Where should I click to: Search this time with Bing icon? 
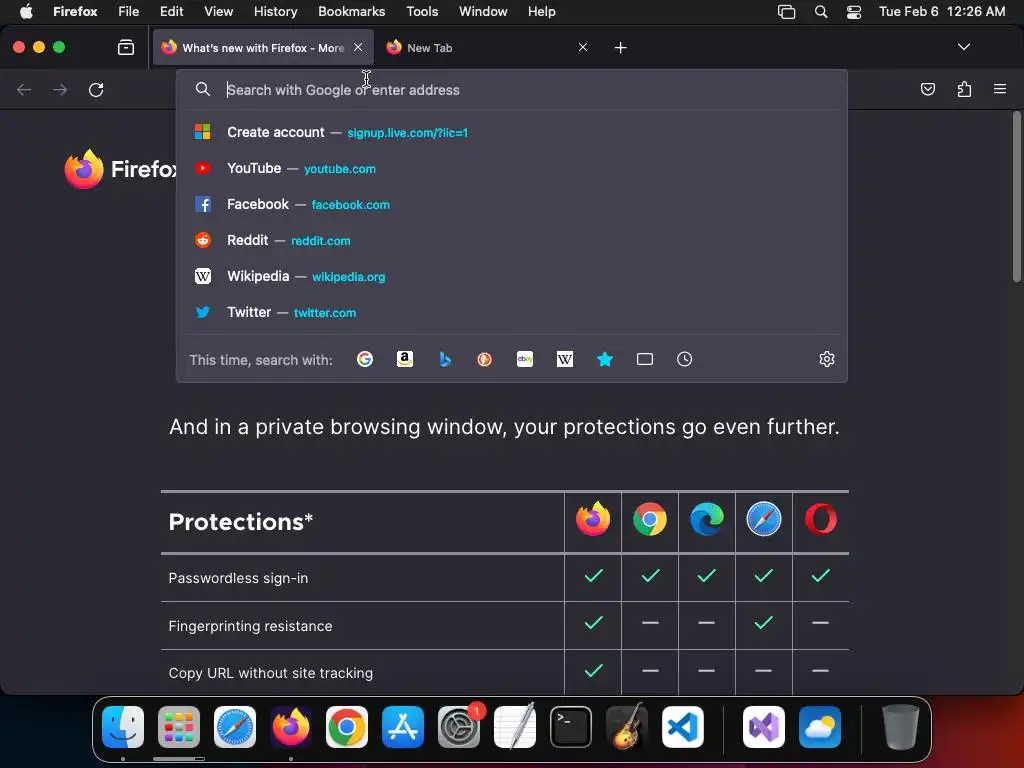445,359
